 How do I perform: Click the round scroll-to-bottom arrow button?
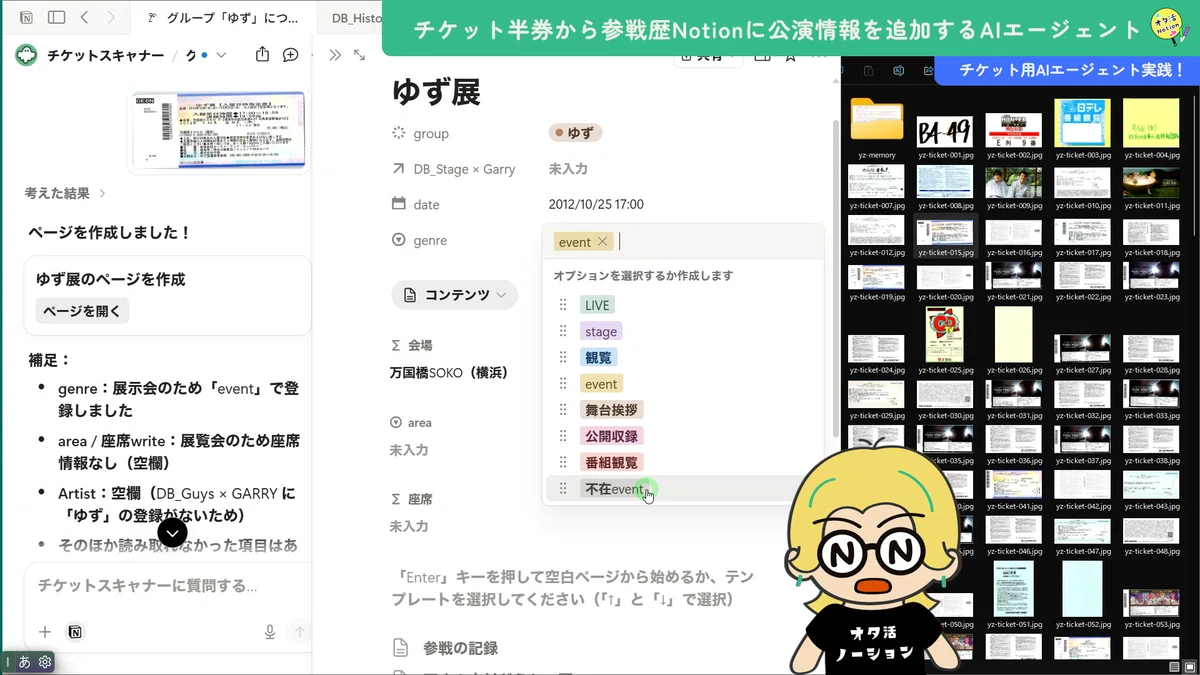click(173, 532)
